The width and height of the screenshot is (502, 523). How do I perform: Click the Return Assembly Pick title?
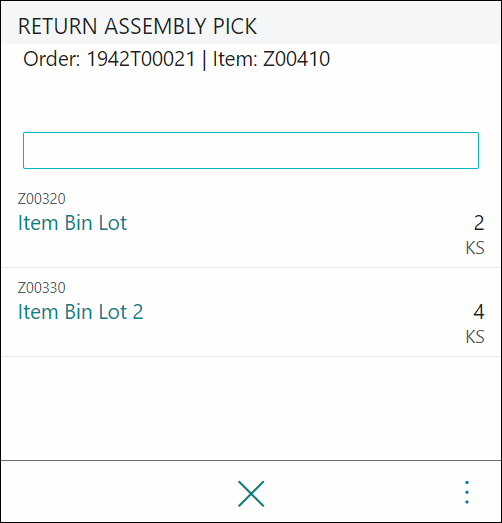pos(137,26)
